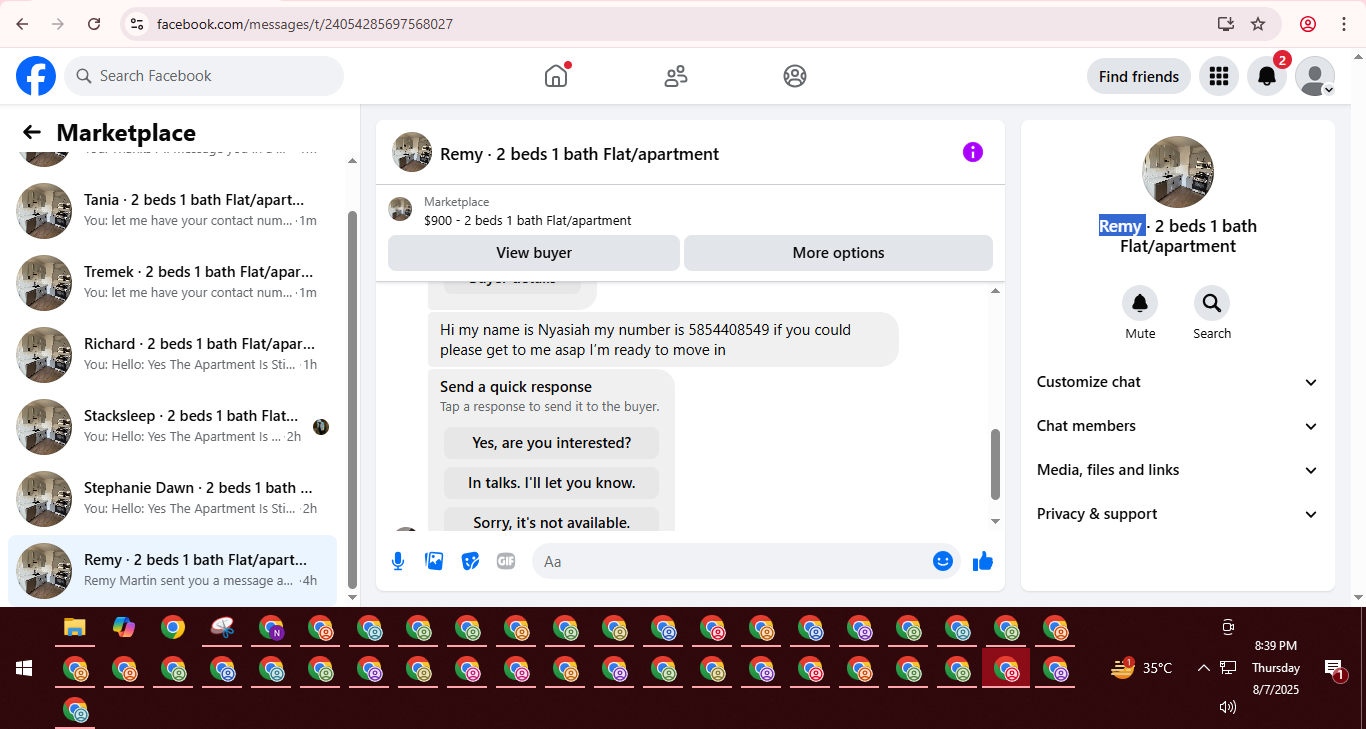Expand Media, files and links section
The width and height of the screenshot is (1366, 729).
[x=1178, y=470]
